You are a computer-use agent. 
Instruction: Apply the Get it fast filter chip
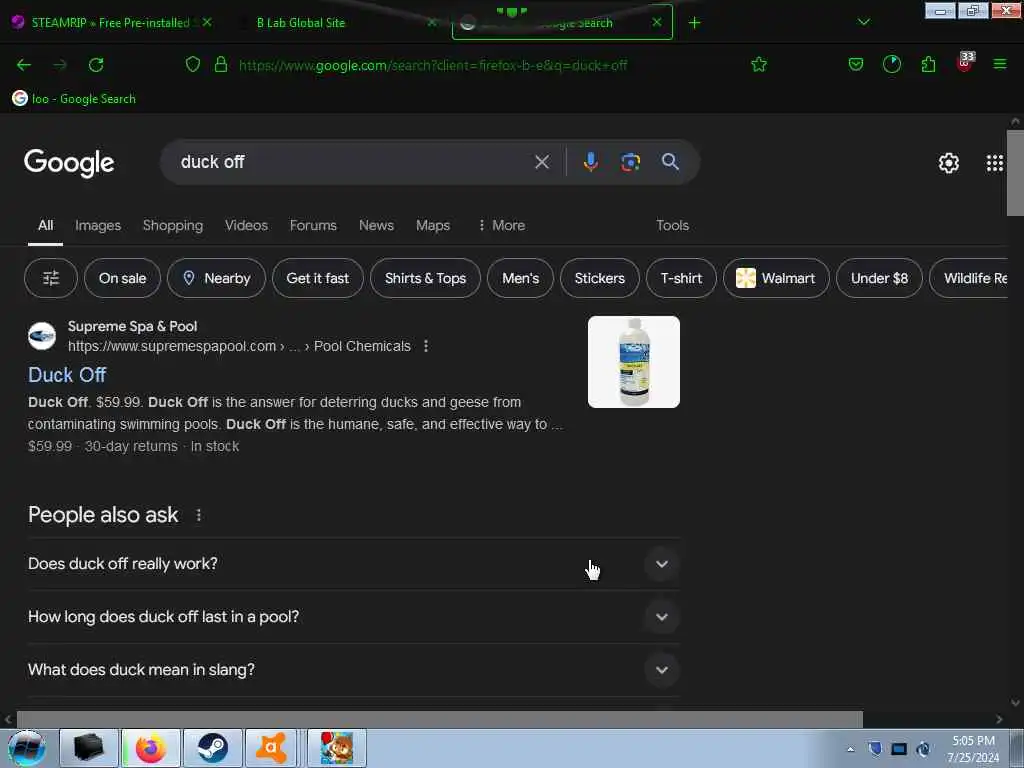[317, 278]
